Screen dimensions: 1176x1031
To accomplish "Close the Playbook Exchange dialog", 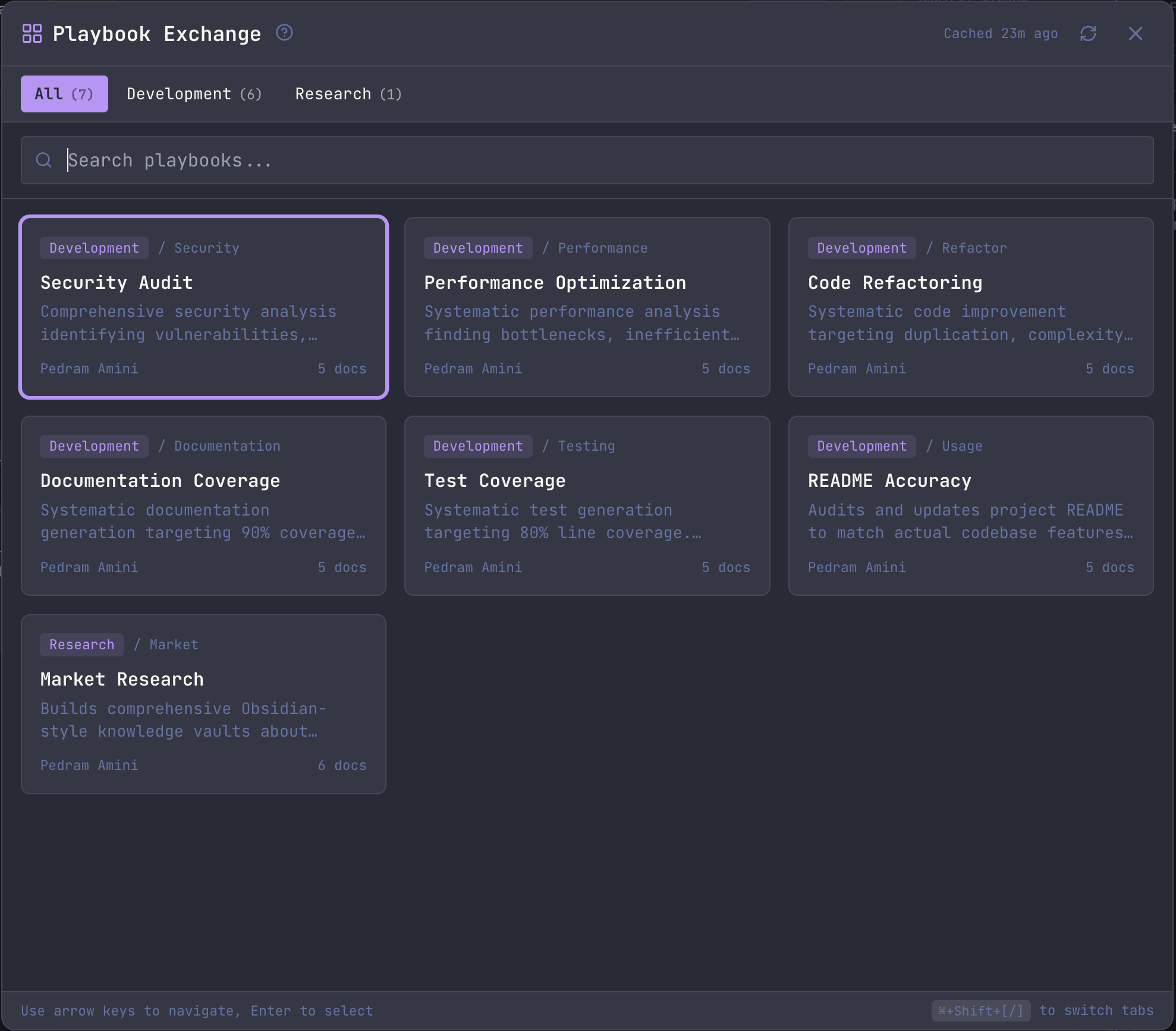I will tap(1135, 33).
